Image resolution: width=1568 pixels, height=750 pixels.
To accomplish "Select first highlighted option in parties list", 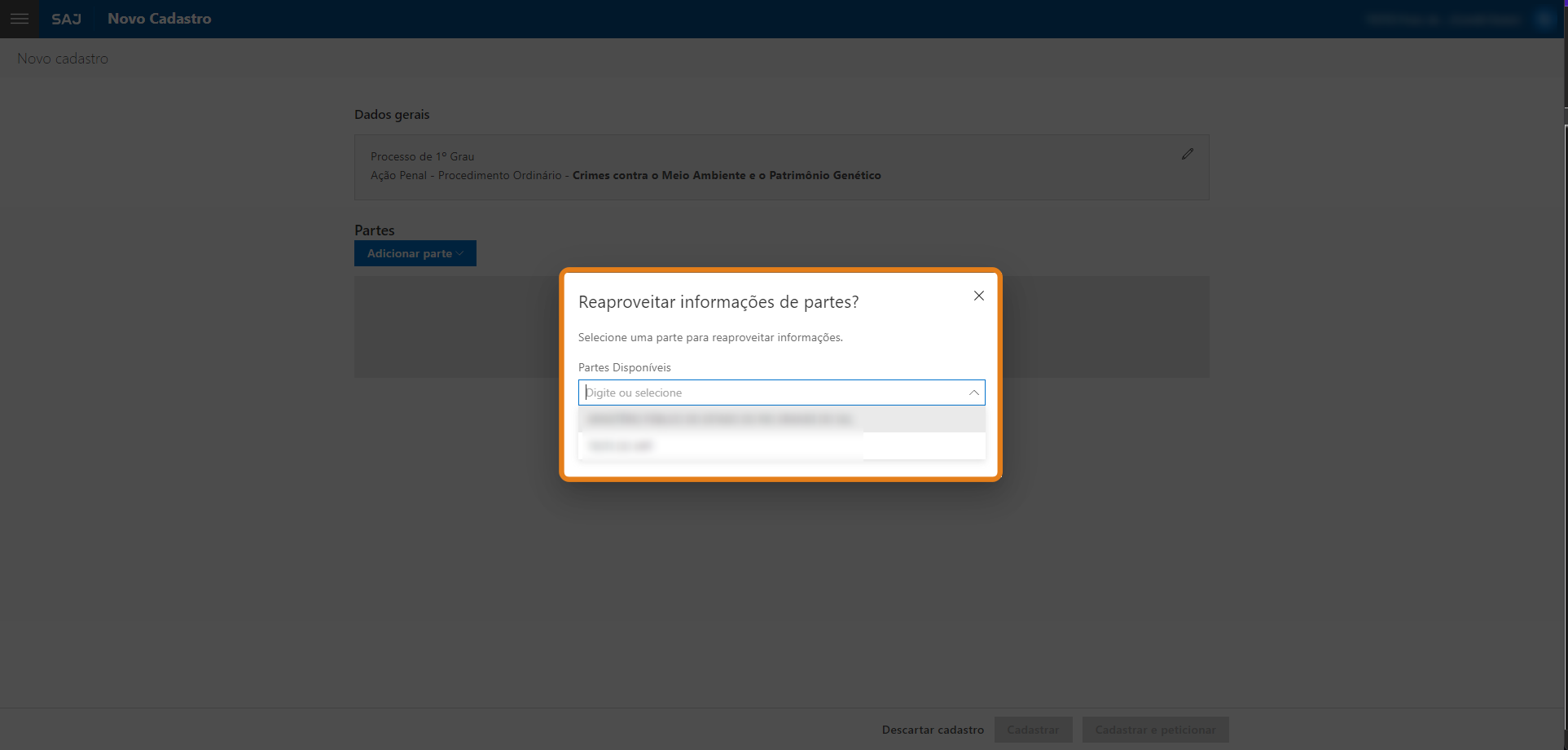I will pos(718,419).
